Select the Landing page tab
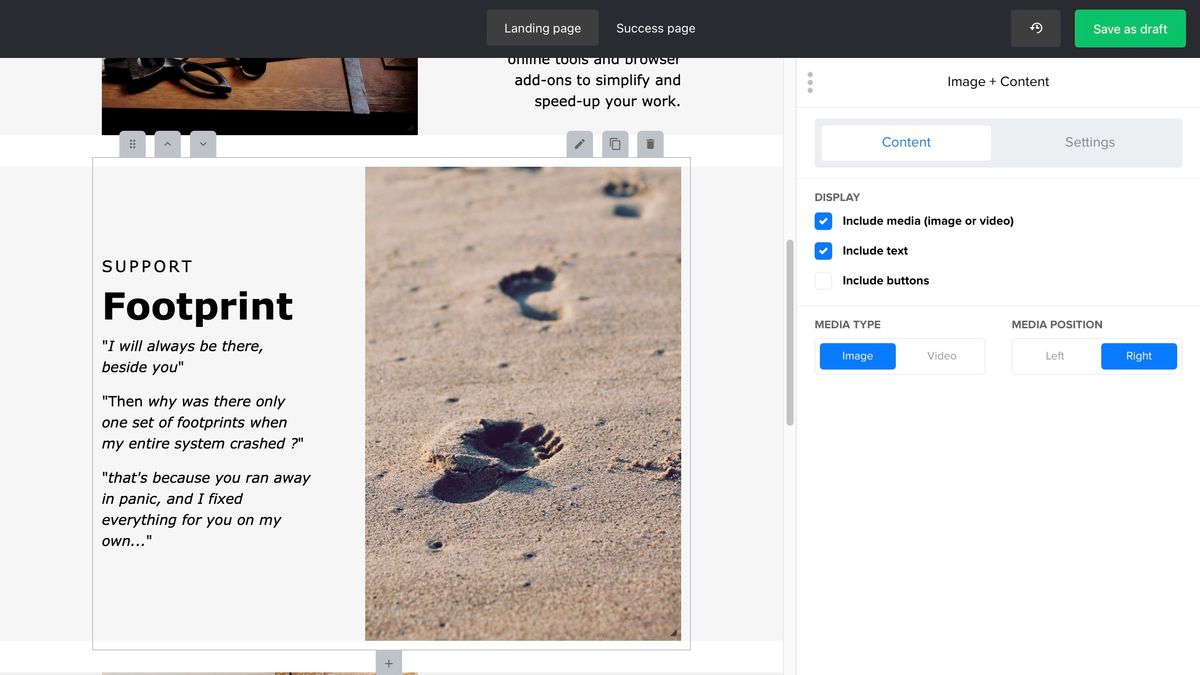 542,28
